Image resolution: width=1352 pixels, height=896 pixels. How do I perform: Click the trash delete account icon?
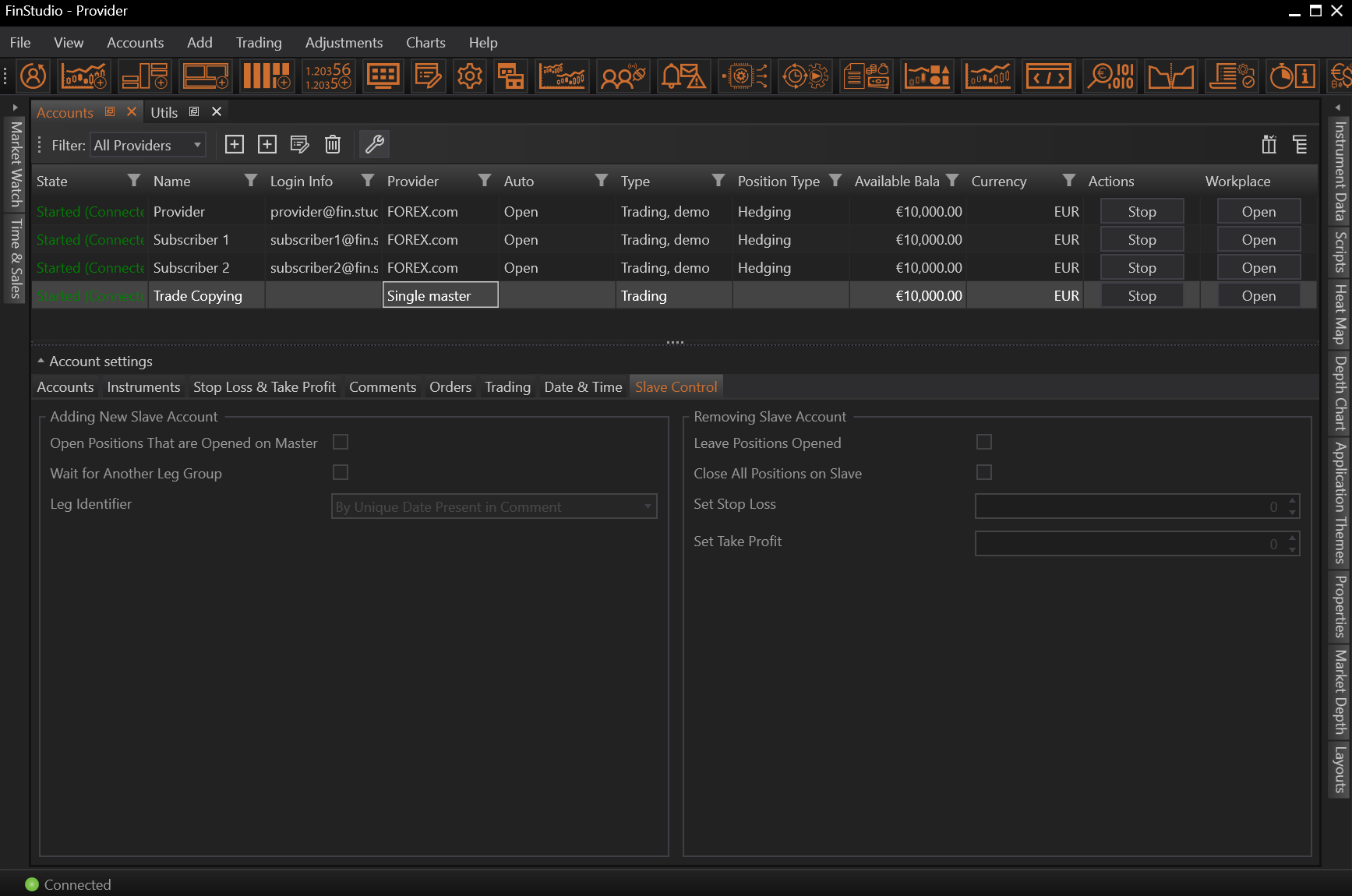[x=333, y=144]
